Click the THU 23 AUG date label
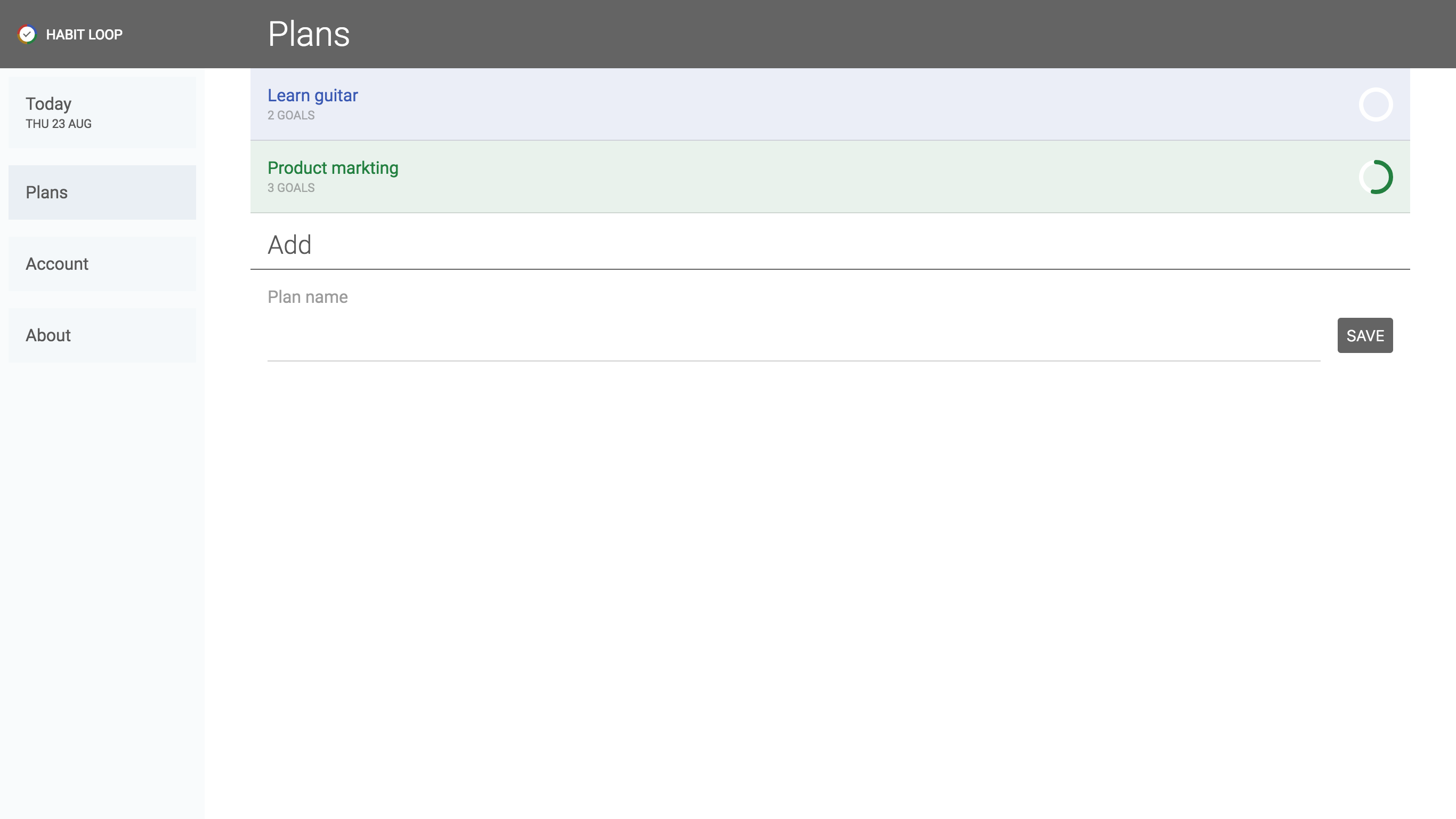 (x=58, y=124)
